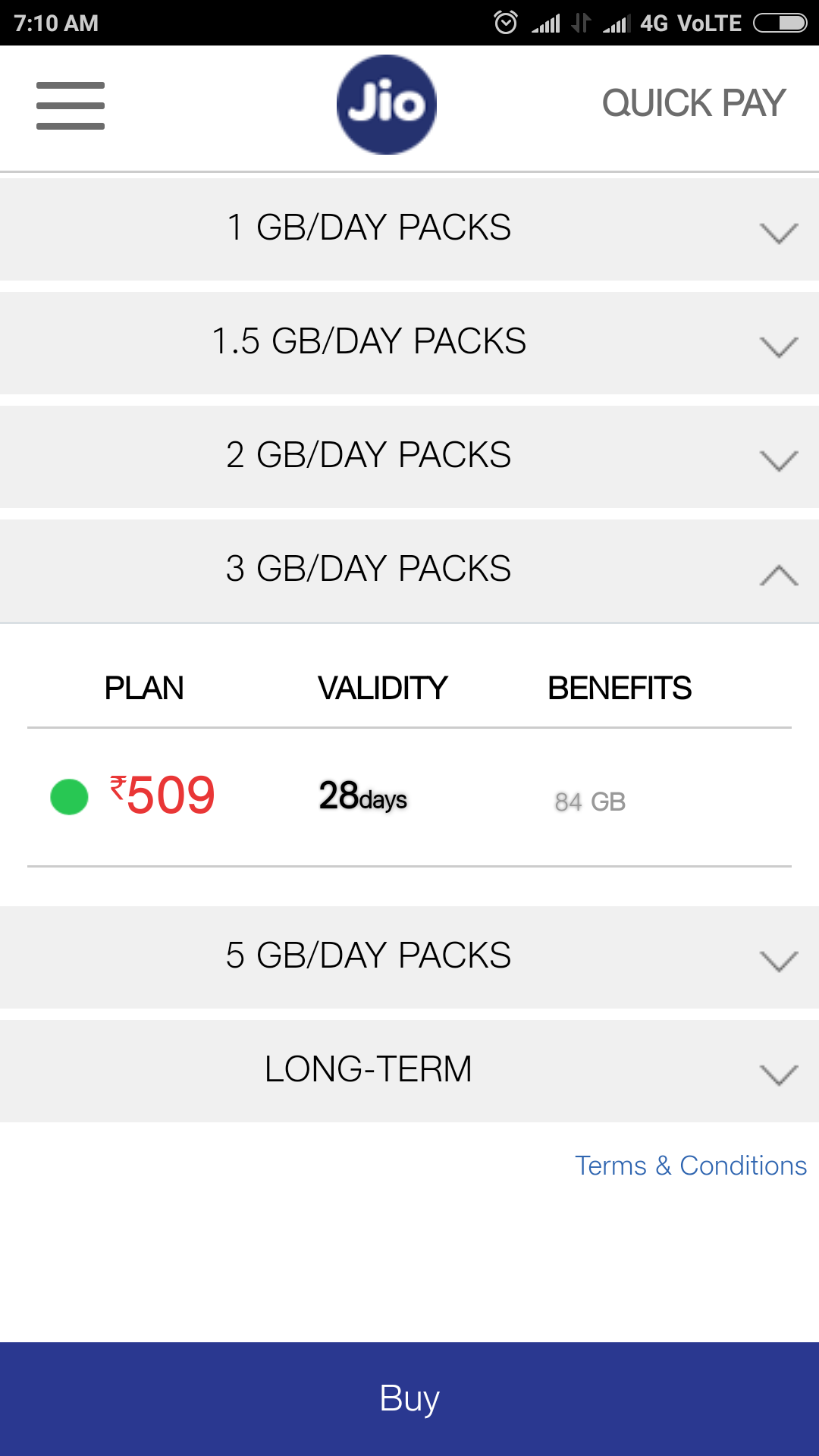Tap the Jio logo
The image size is (819, 1456).
(387, 105)
